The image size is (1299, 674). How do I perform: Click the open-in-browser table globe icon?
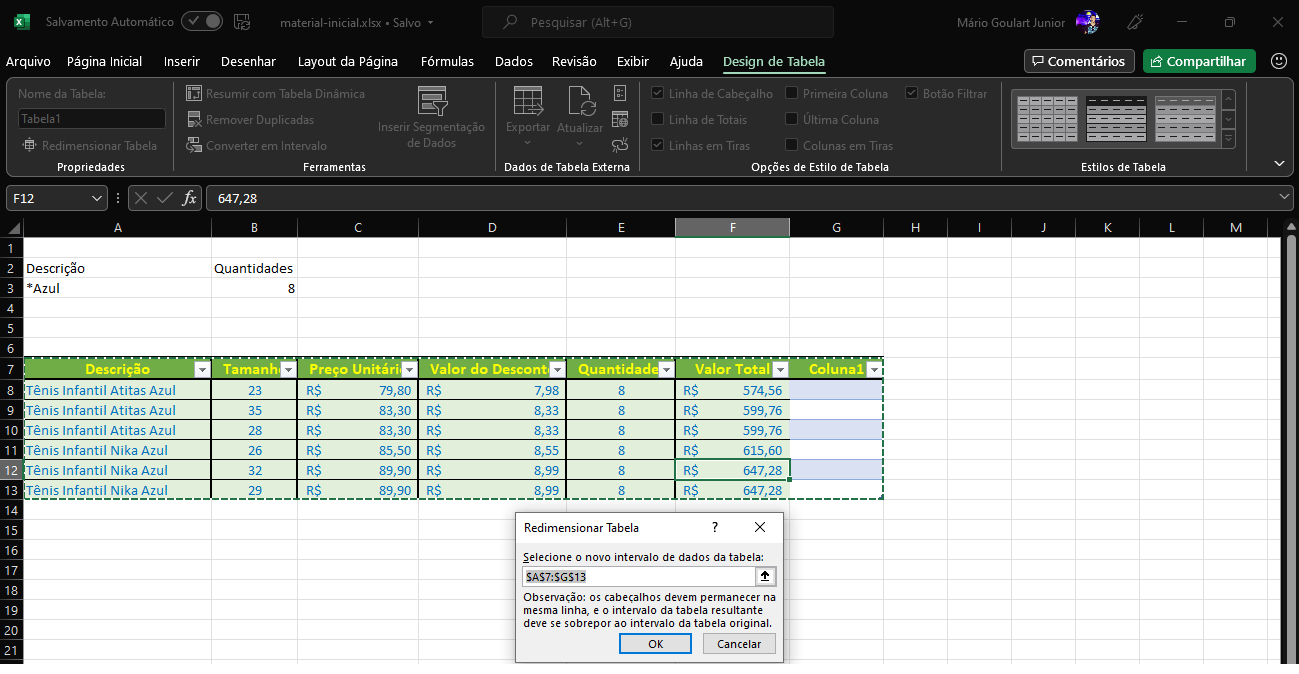coord(620,119)
